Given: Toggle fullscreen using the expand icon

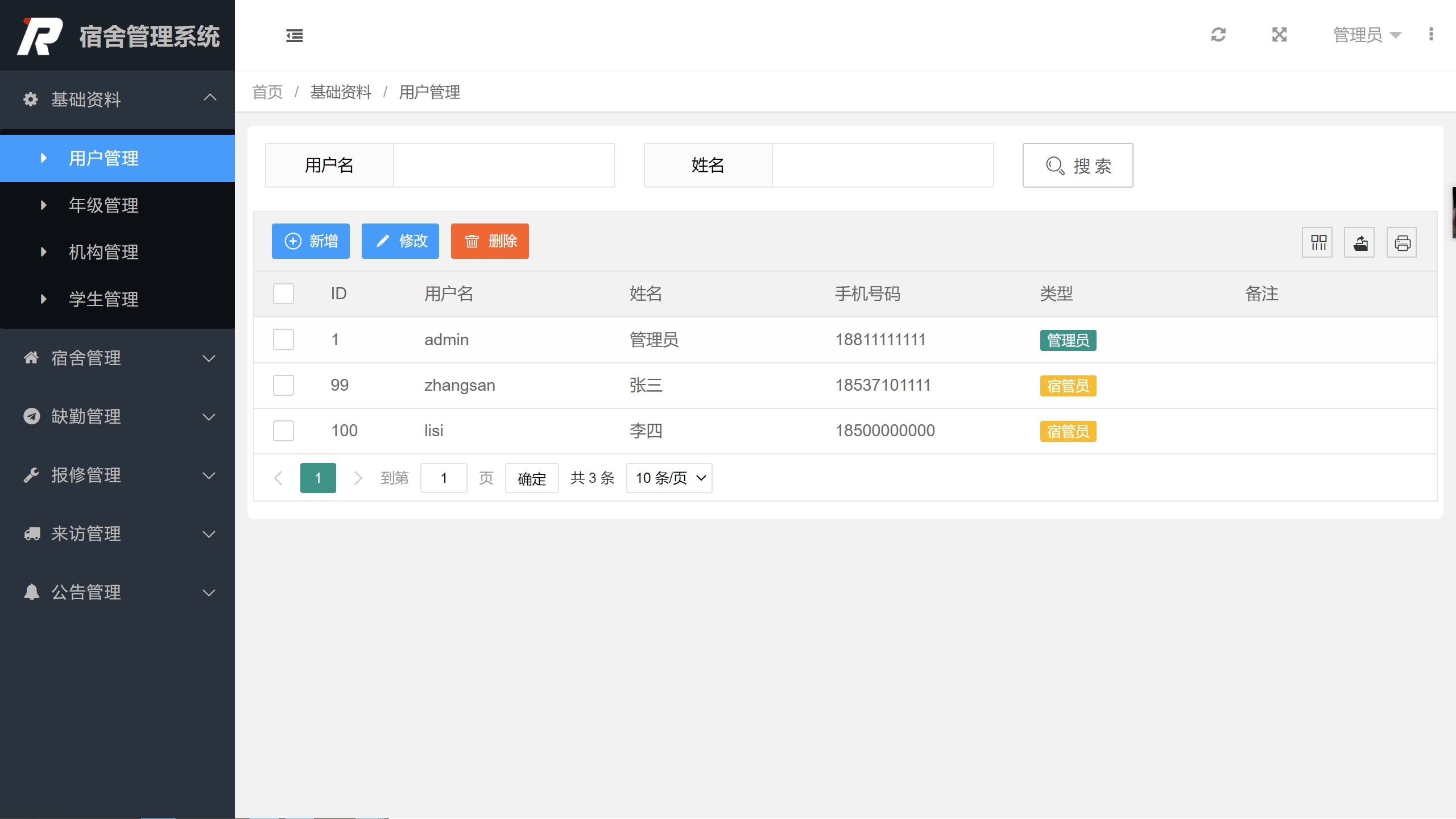Looking at the screenshot, I should pyautogui.click(x=1279, y=35).
